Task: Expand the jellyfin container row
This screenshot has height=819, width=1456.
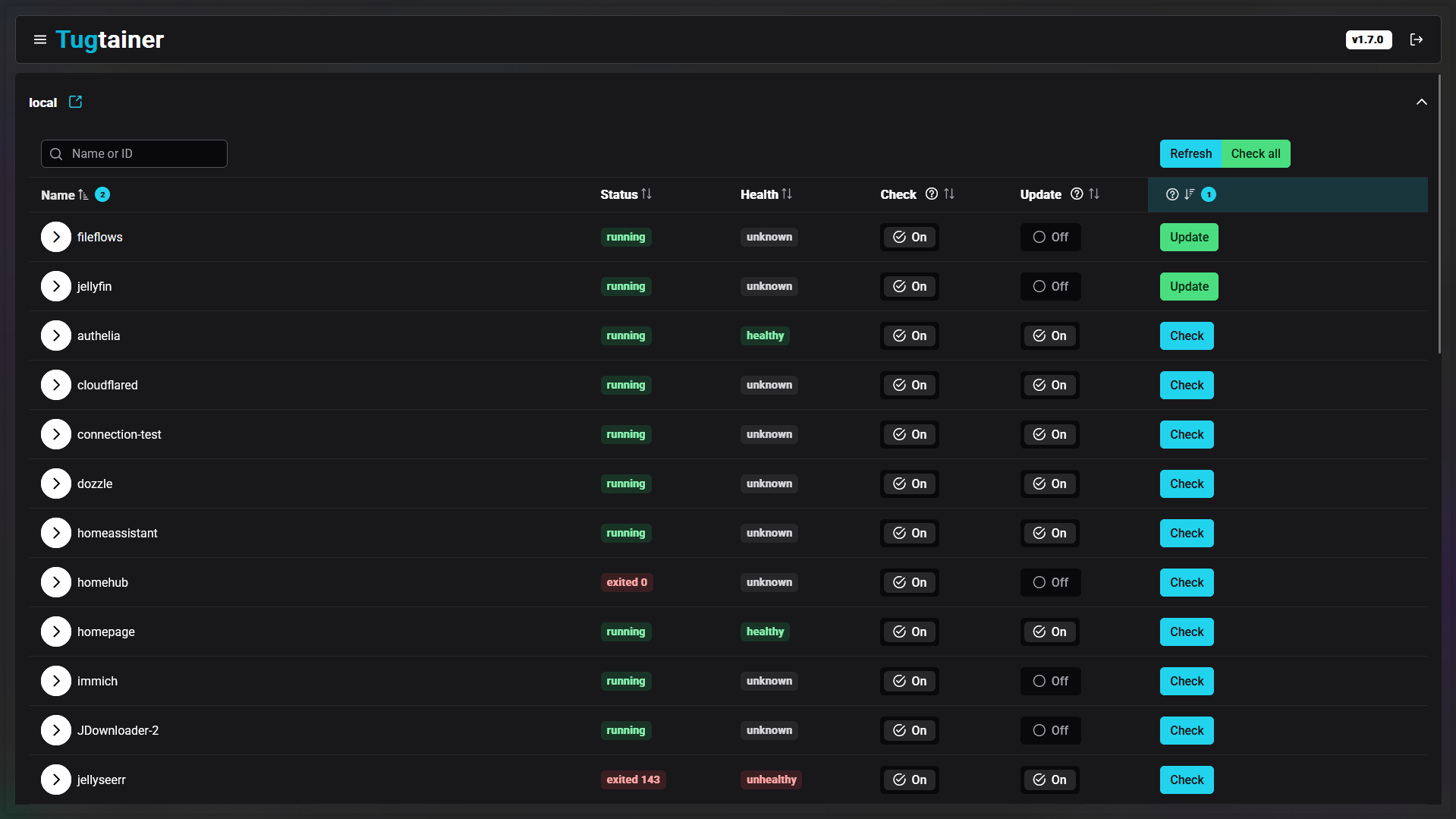Action: [x=56, y=287]
